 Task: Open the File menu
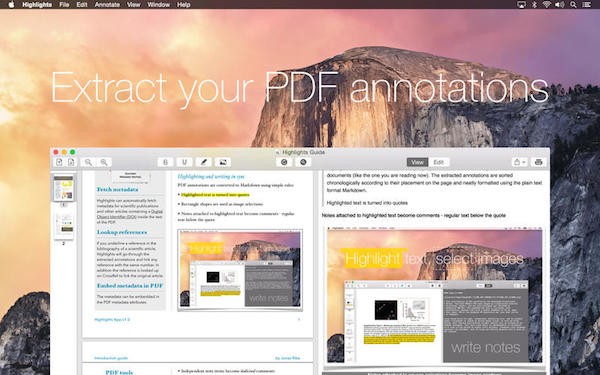click(64, 5)
